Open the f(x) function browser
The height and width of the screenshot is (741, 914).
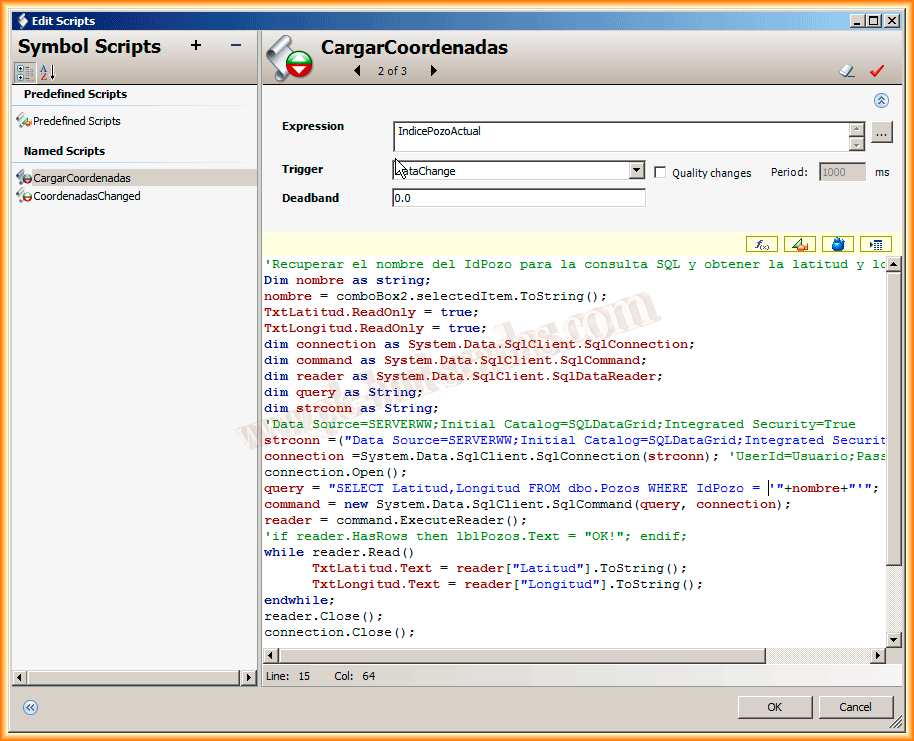click(762, 244)
